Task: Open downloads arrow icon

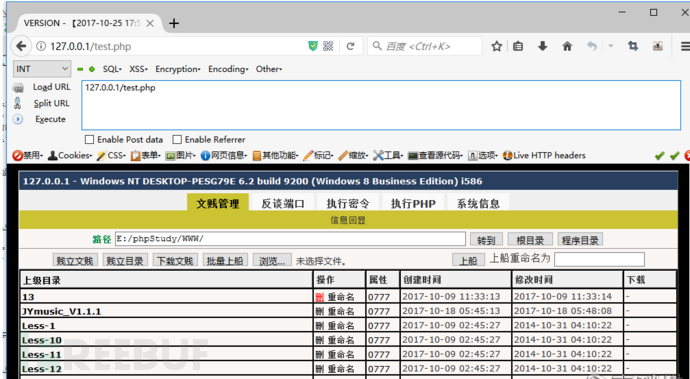Action: click(543, 46)
